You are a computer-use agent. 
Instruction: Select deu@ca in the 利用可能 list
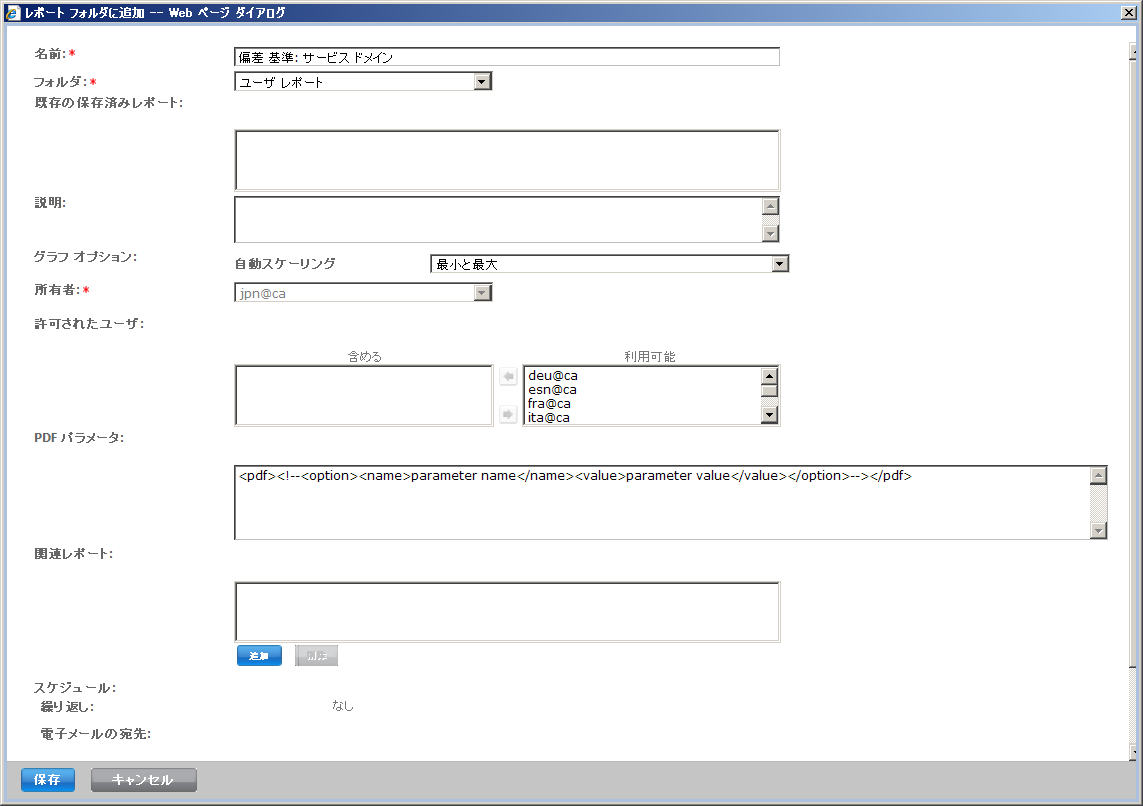point(553,375)
